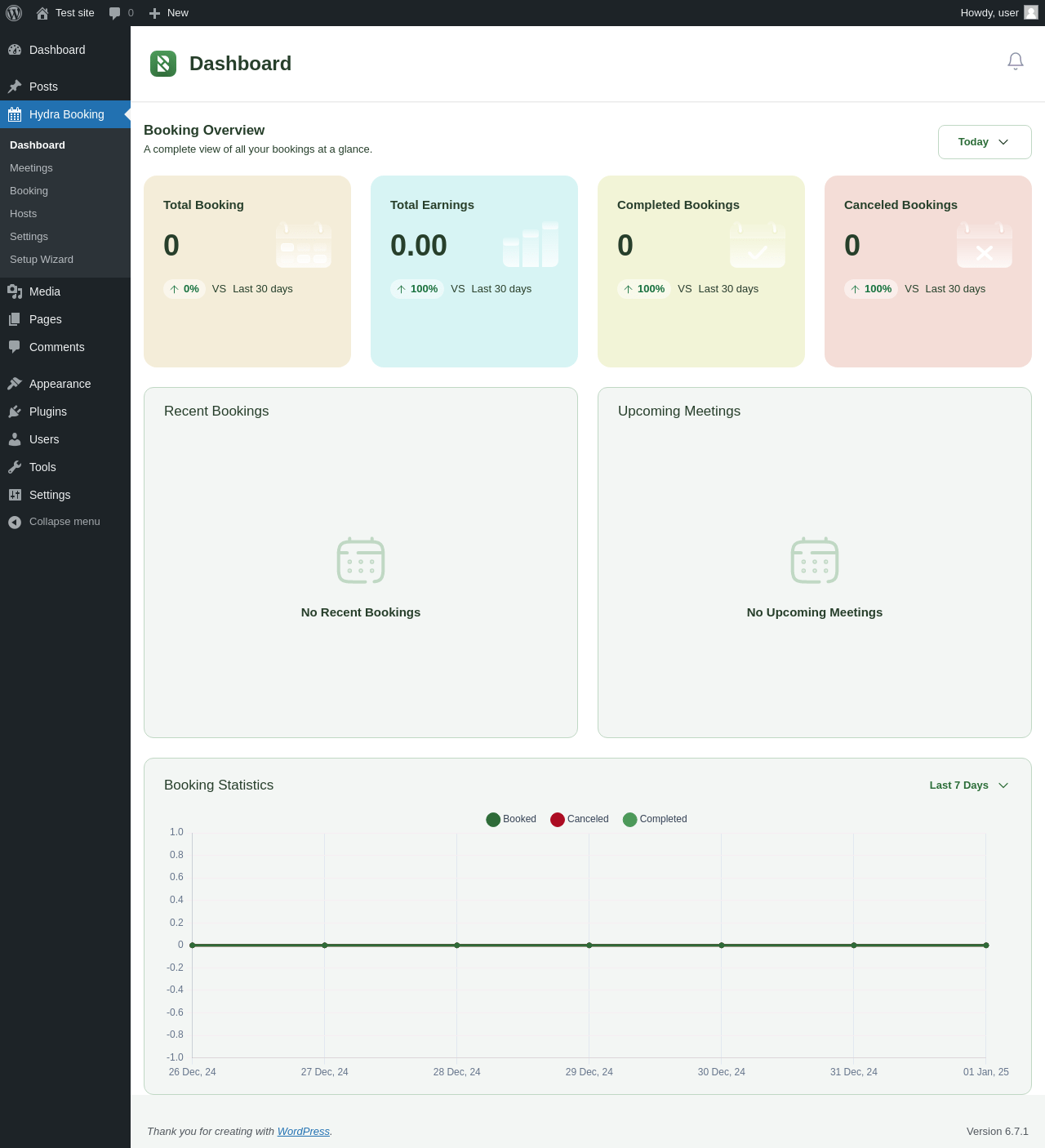This screenshot has height=1148, width=1045.
Task: Open the WordPress logo menu
Action: [14, 13]
